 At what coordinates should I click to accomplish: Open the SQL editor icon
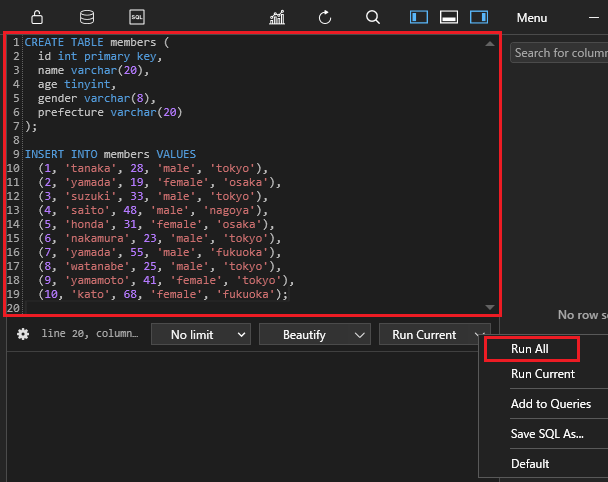(137, 17)
